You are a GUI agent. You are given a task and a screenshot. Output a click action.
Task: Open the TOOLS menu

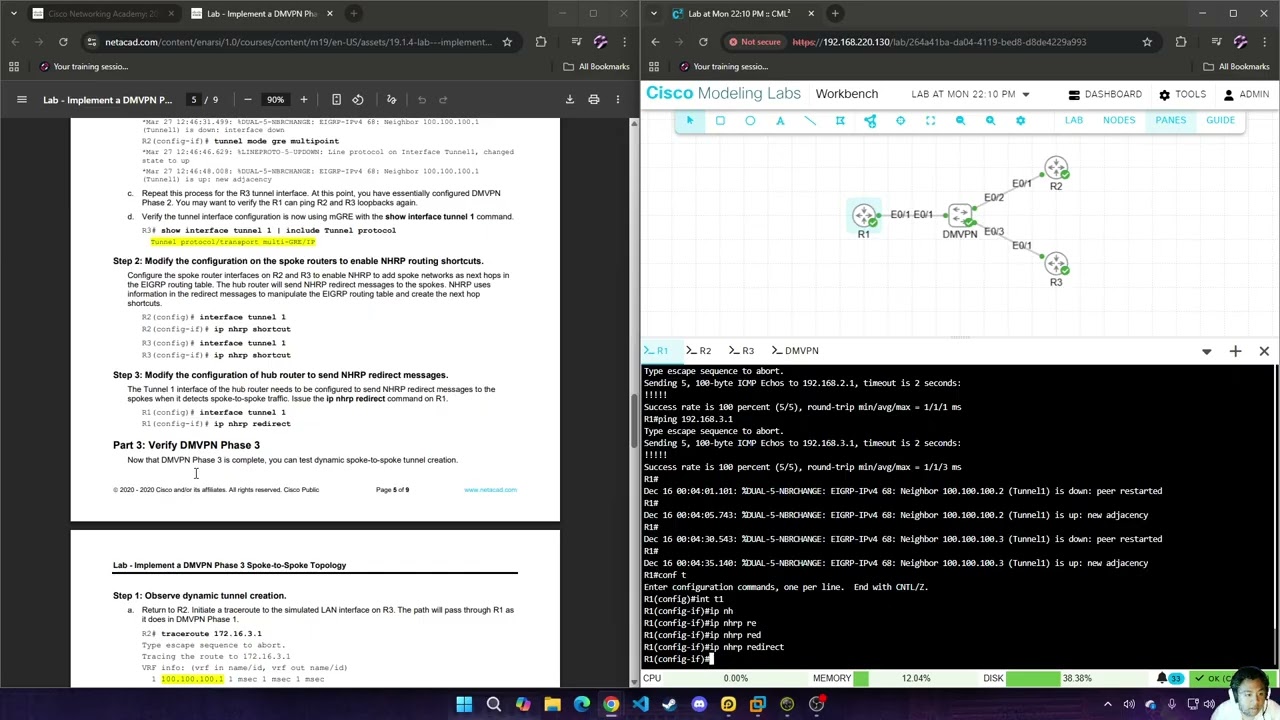[1182, 94]
